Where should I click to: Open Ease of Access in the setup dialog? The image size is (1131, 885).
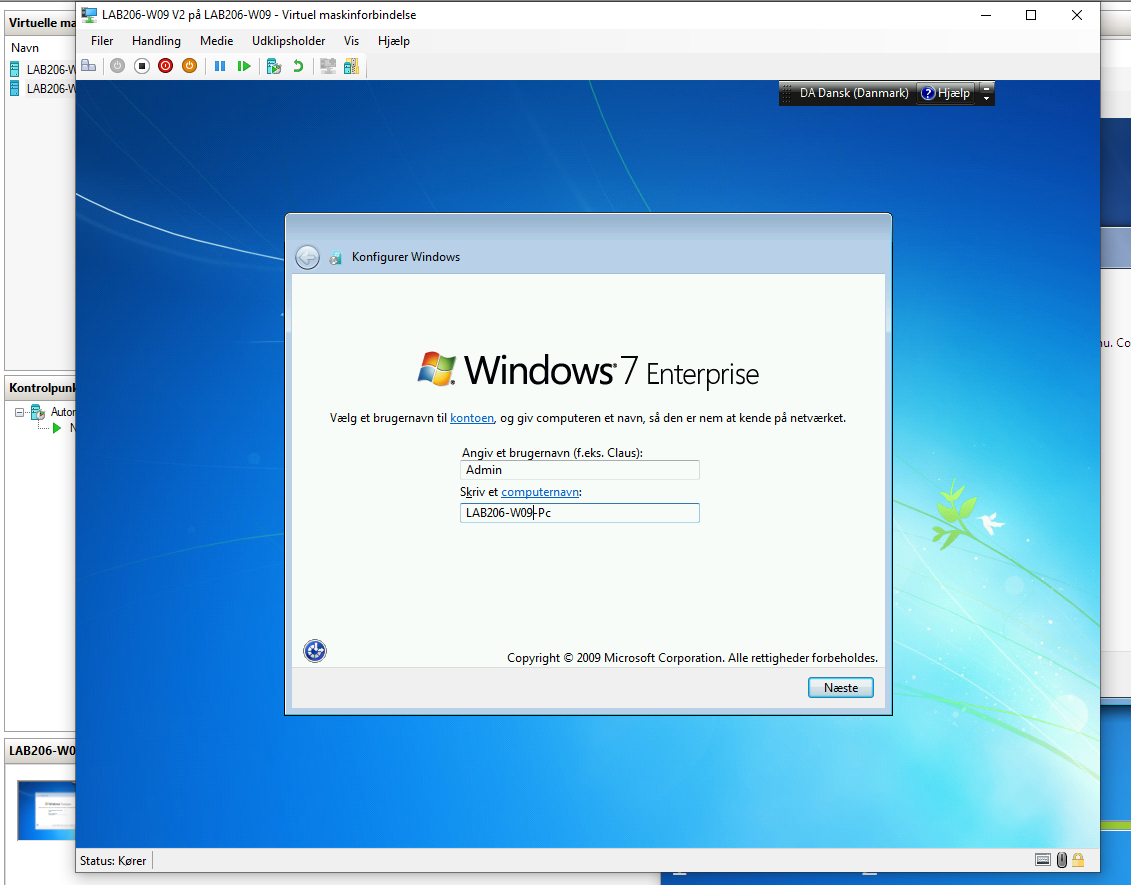click(x=314, y=651)
